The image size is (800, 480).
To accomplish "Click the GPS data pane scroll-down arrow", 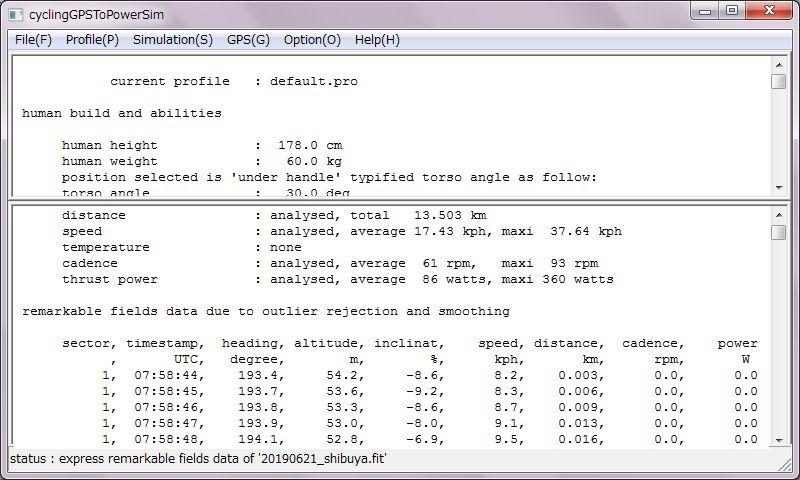I will (779, 440).
